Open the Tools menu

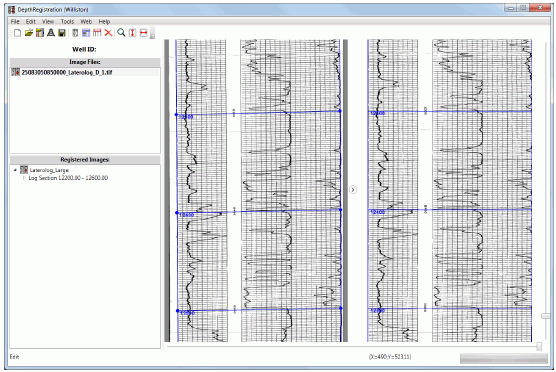pyautogui.click(x=67, y=22)
